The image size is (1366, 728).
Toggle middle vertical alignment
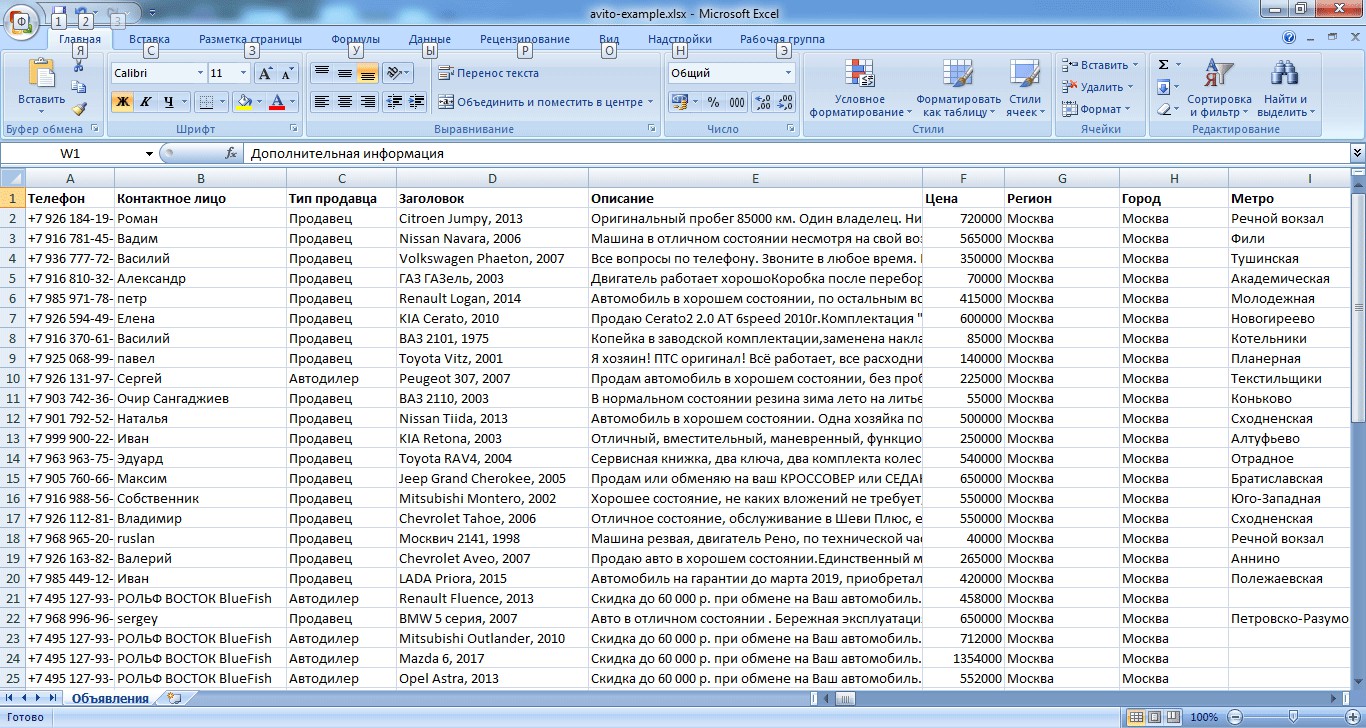(x=344, y=73)
